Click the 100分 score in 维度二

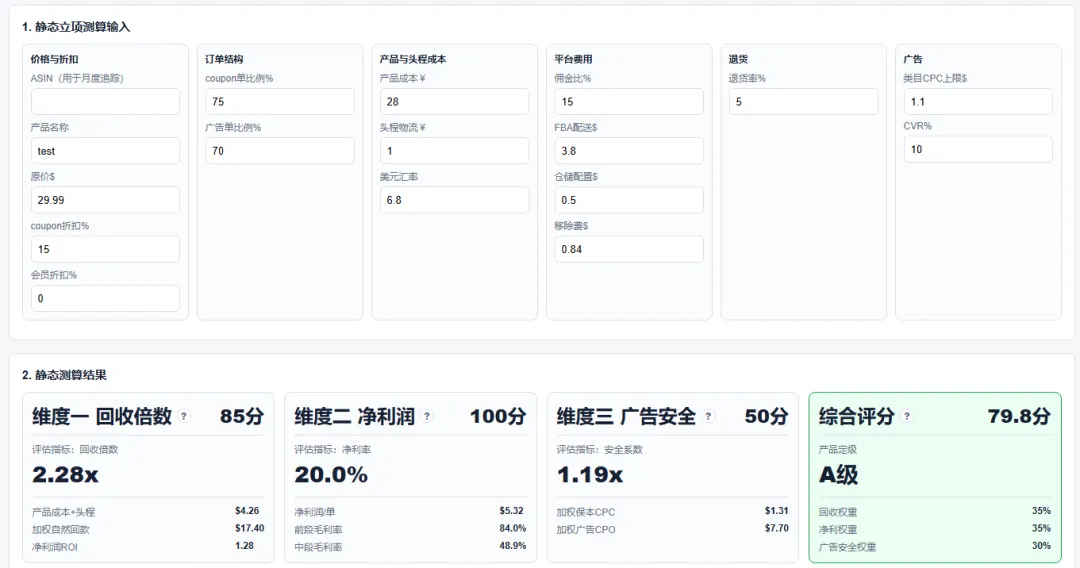pos(498,416)
